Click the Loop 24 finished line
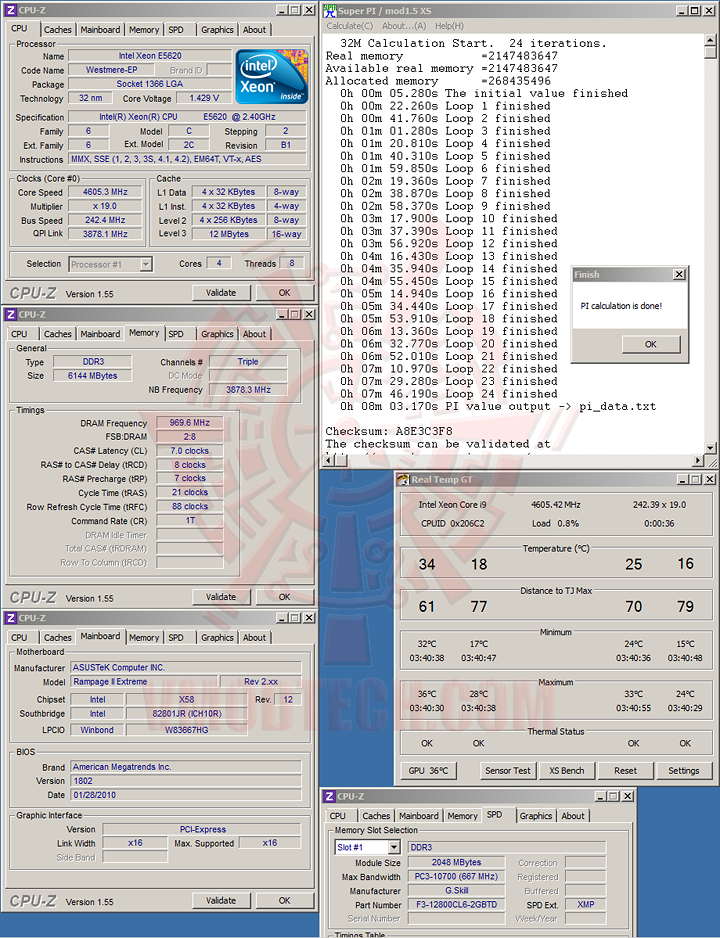Screen dimensions: 720x938 coord(449,394)
